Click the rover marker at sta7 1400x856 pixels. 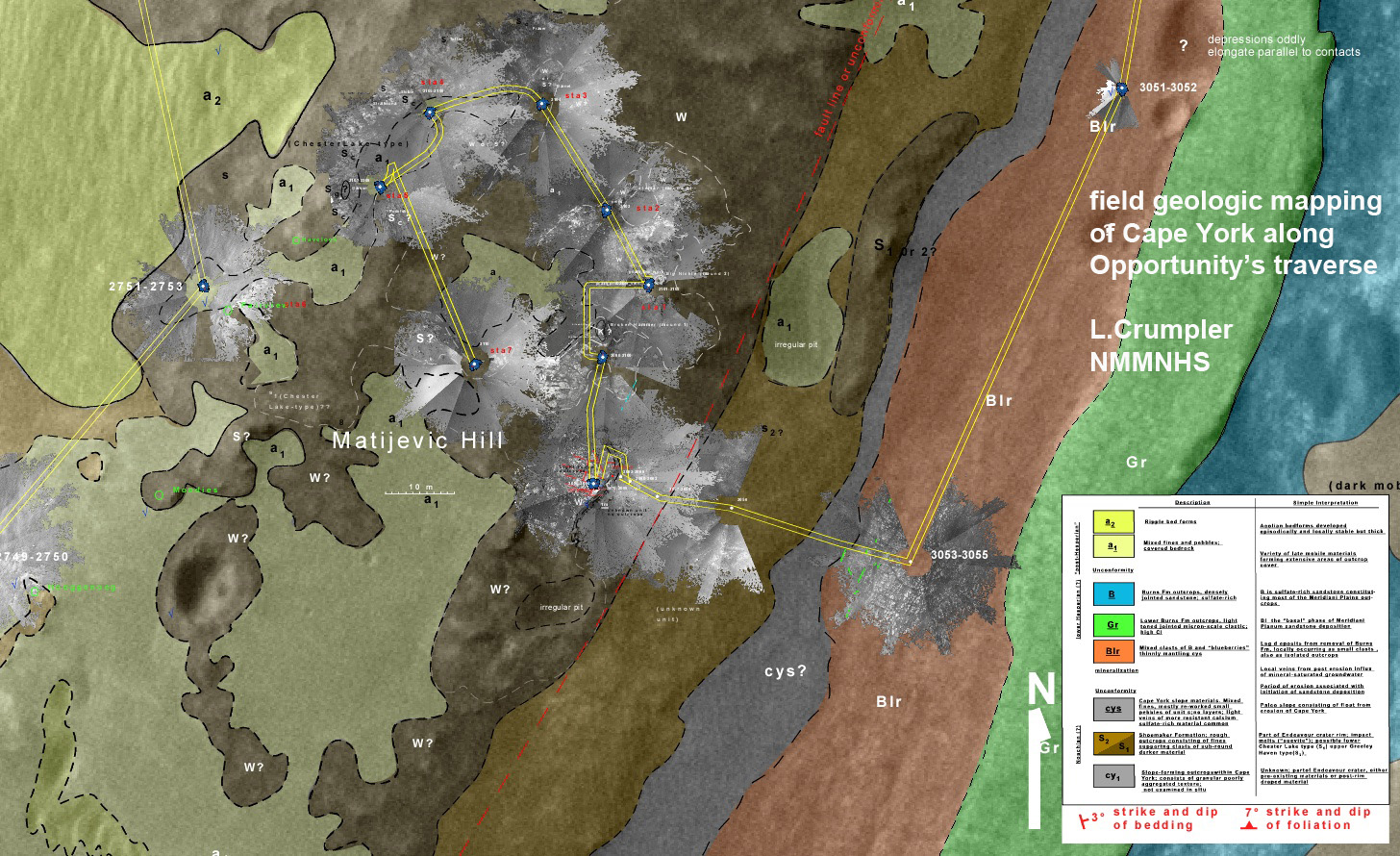pyautogui.click(x=474, y=364)
